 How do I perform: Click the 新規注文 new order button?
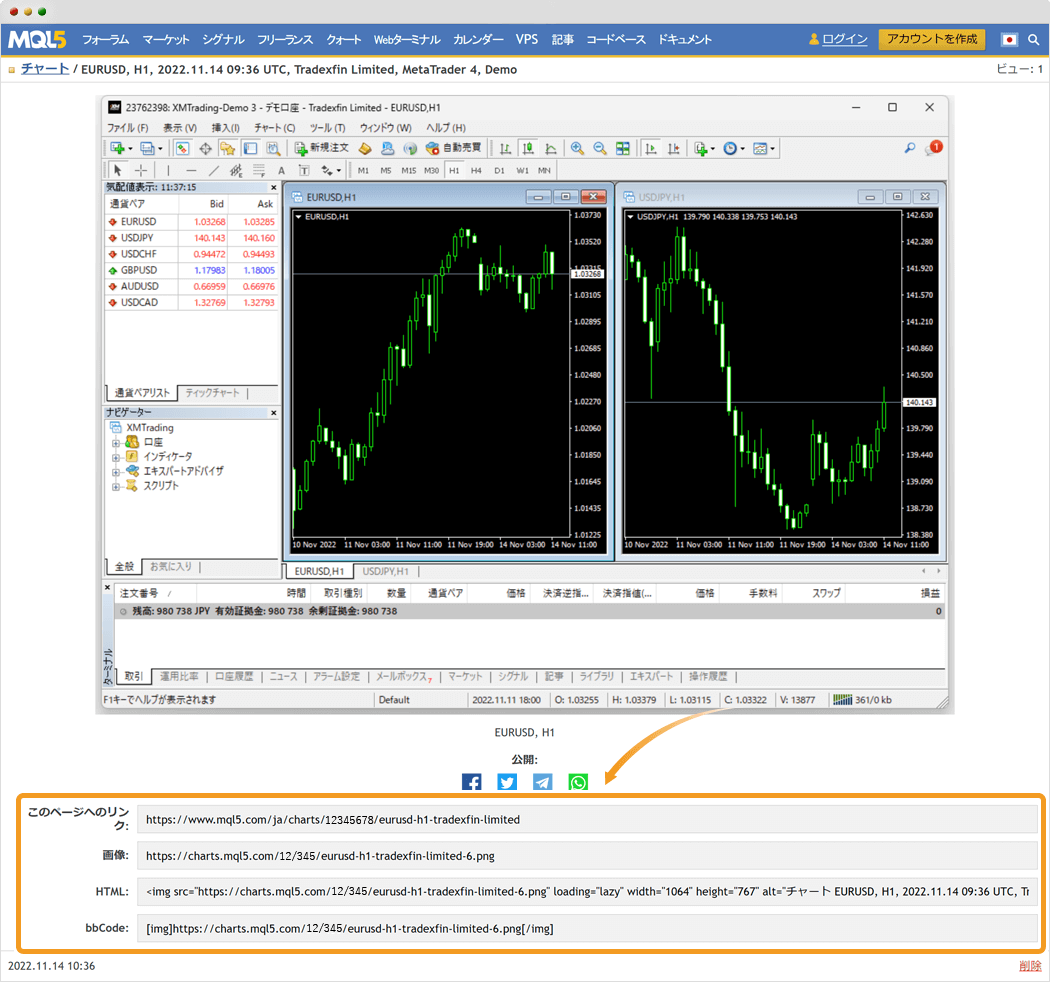[x=322, y=148]
